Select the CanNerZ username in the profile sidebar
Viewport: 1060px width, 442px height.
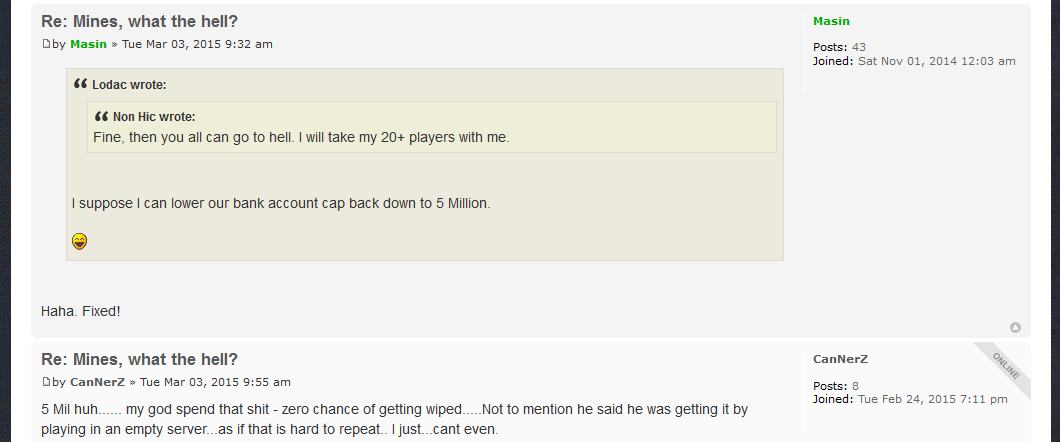point(840,359)
